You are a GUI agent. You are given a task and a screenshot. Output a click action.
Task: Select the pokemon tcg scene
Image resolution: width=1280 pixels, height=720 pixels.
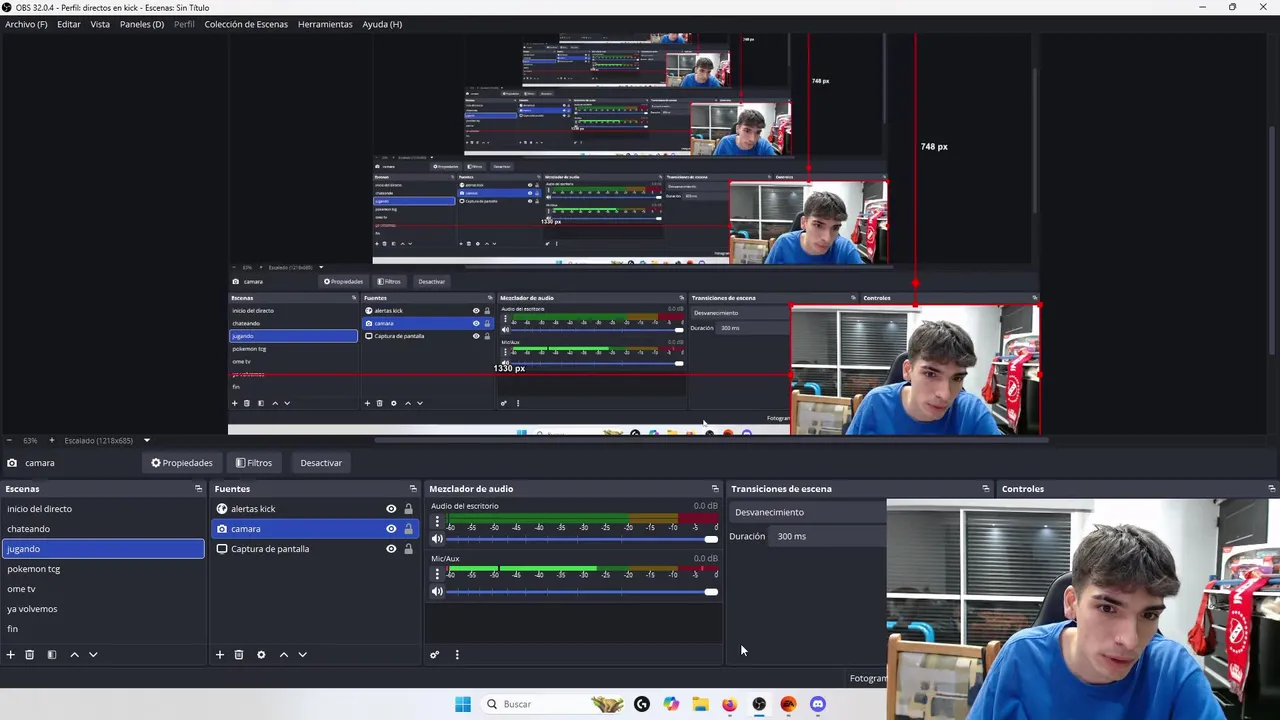pos(103,569)
